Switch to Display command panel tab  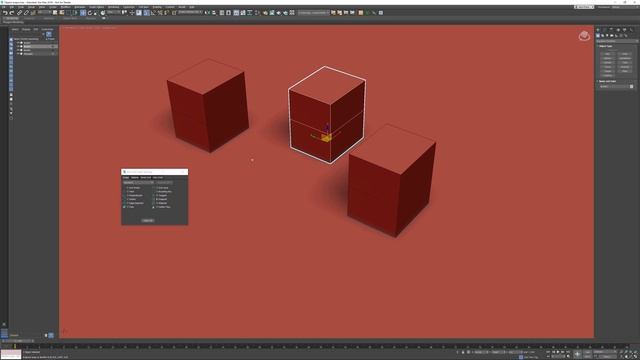(624, 30)
